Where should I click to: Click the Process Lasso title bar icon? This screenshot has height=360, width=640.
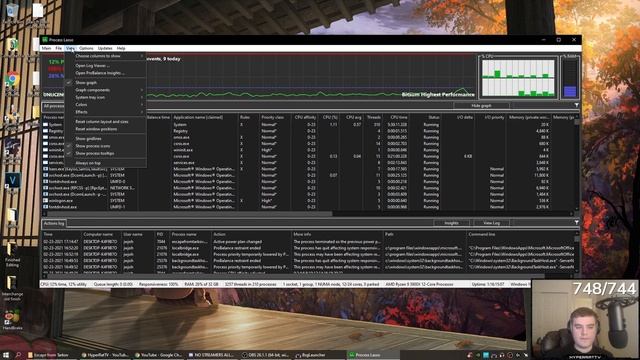point(45,40)
